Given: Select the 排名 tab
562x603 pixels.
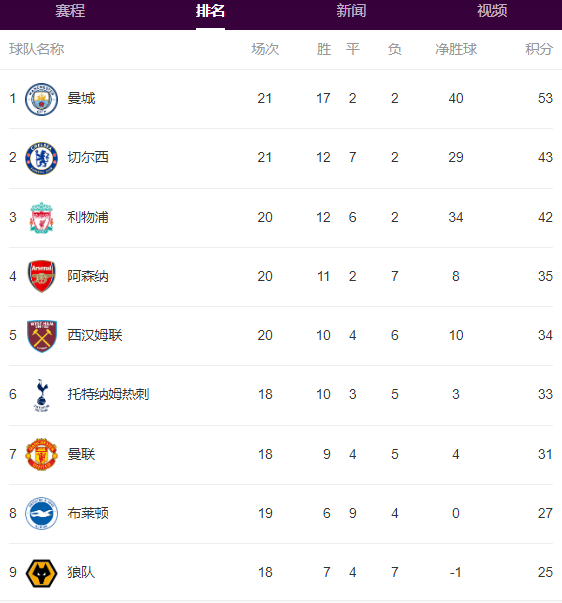Looking at the screenshot, I should point(210,11).
